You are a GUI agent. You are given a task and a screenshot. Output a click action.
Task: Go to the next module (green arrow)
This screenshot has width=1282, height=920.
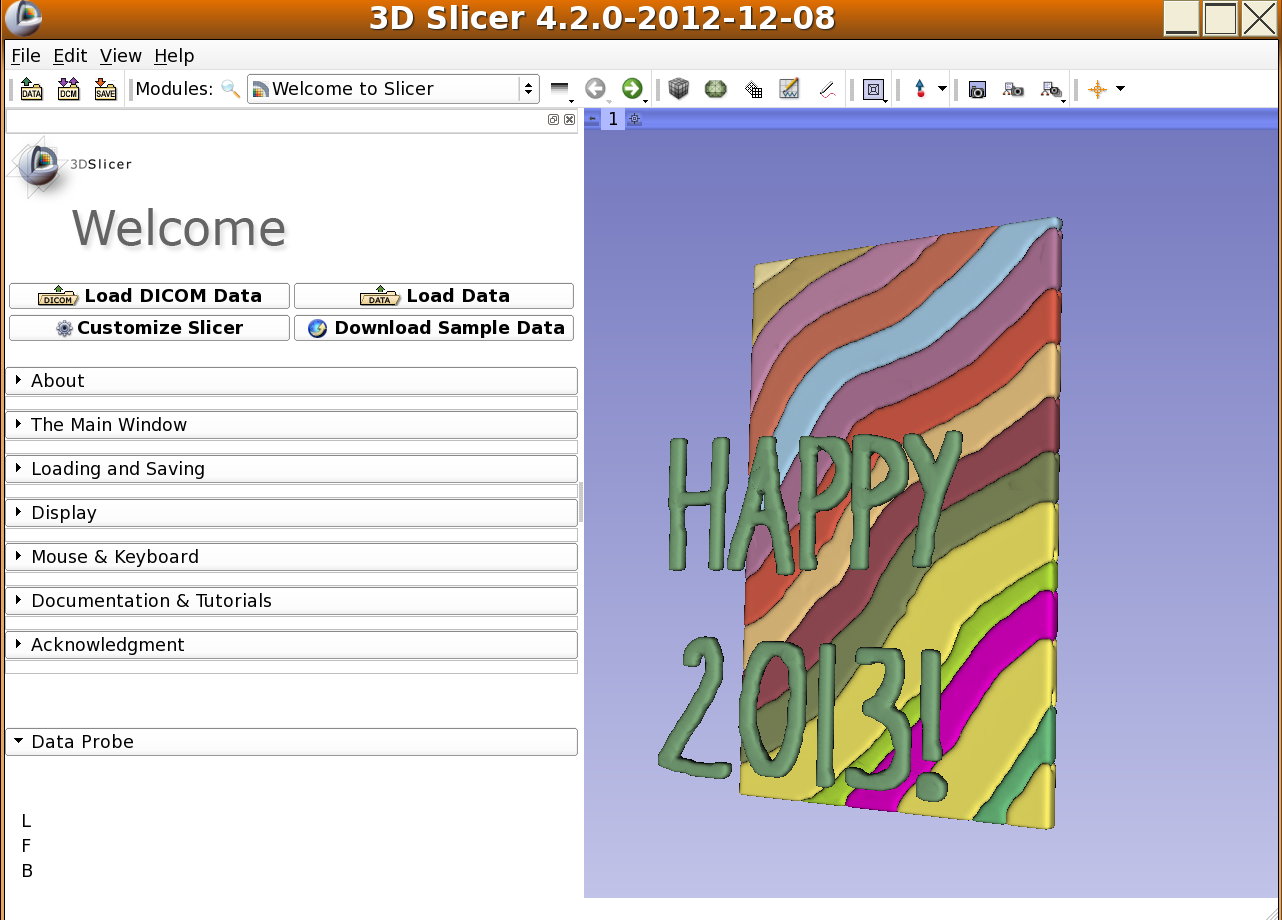coord(631,89)
